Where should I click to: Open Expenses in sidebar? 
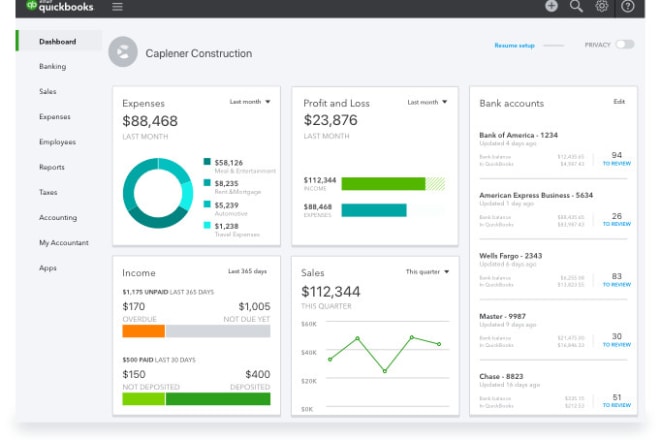coord(55,117)
